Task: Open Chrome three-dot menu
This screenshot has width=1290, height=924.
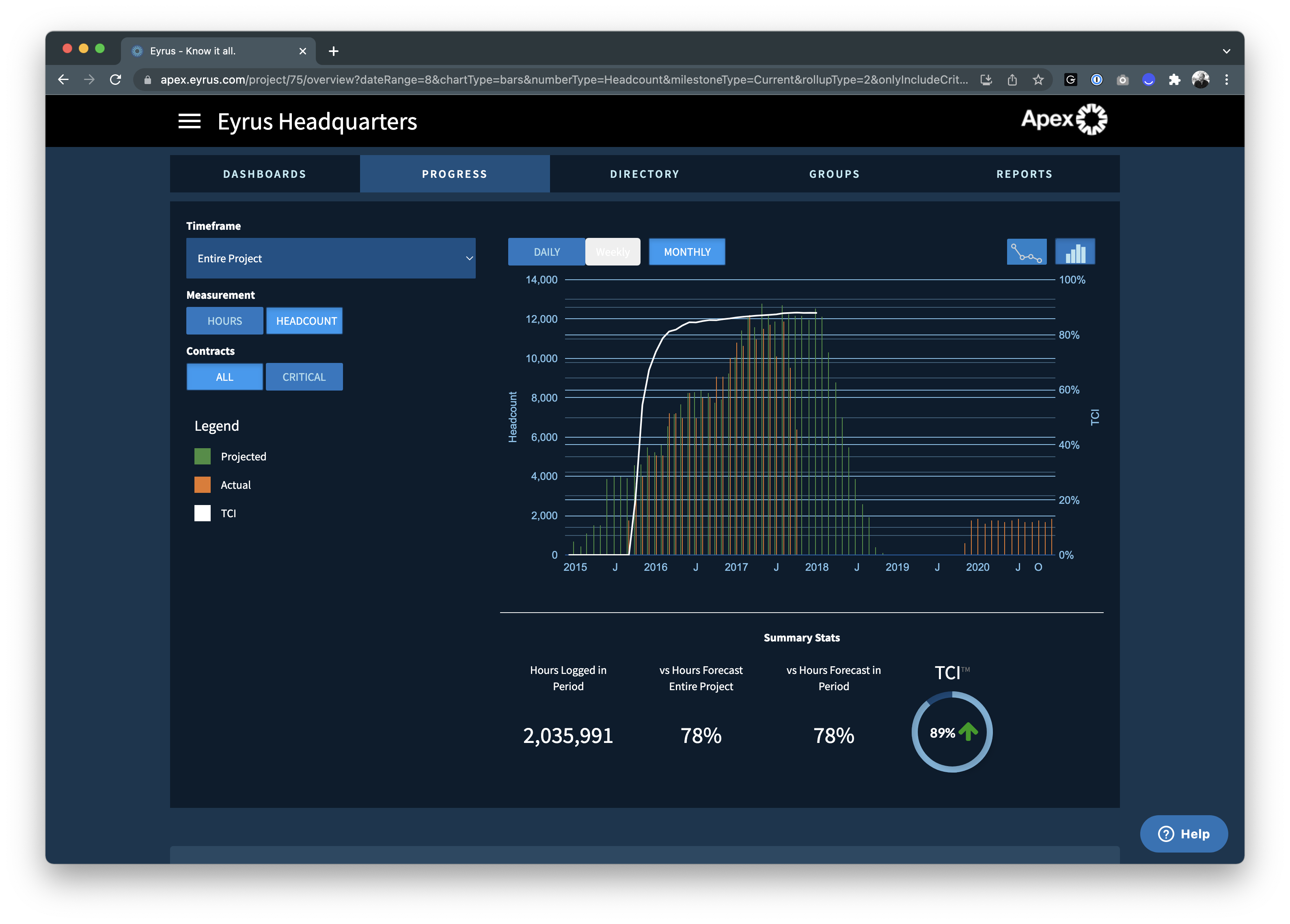Action: coord(1227,80)
